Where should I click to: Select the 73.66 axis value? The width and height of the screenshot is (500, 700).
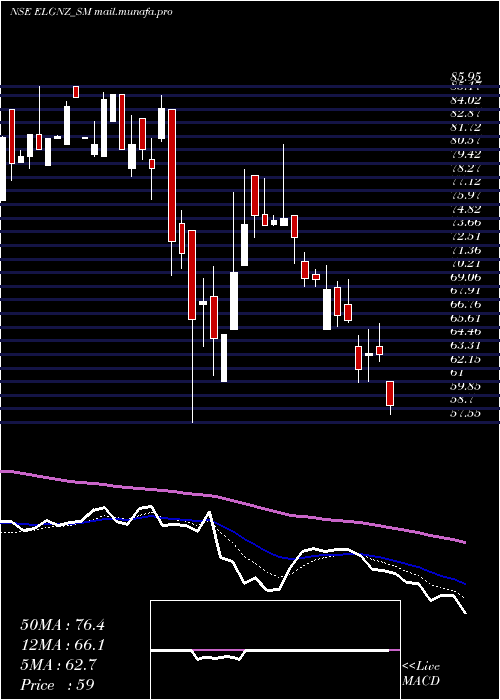pyautogui.click(x=465, y=222)
